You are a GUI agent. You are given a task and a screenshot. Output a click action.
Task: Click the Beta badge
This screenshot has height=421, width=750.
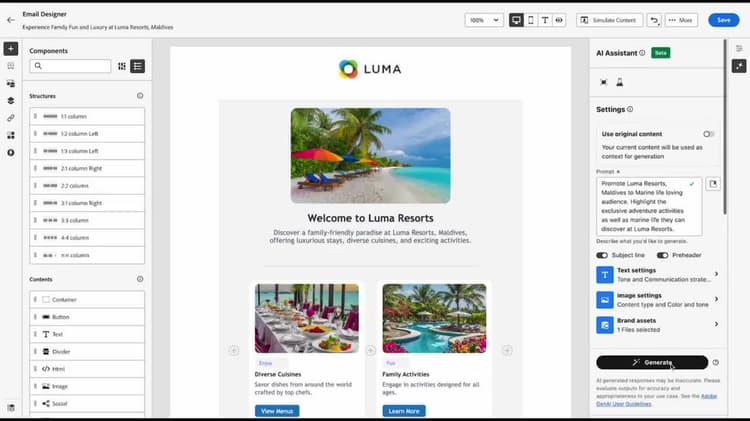tap(661, 53)
